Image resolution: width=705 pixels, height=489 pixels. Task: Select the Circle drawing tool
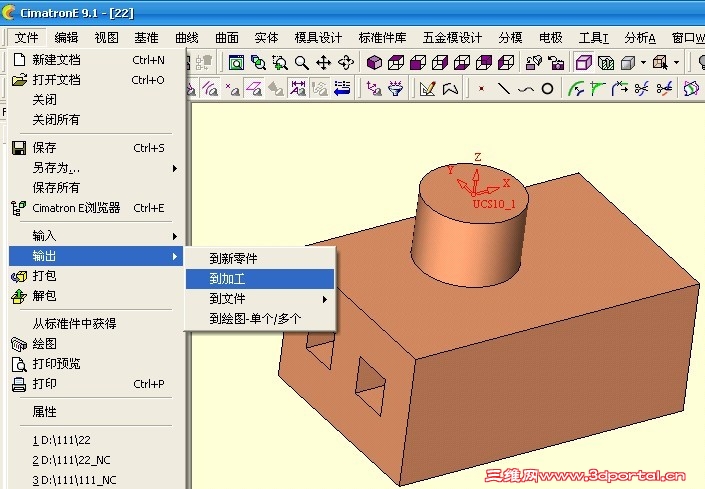coord(547,89)
